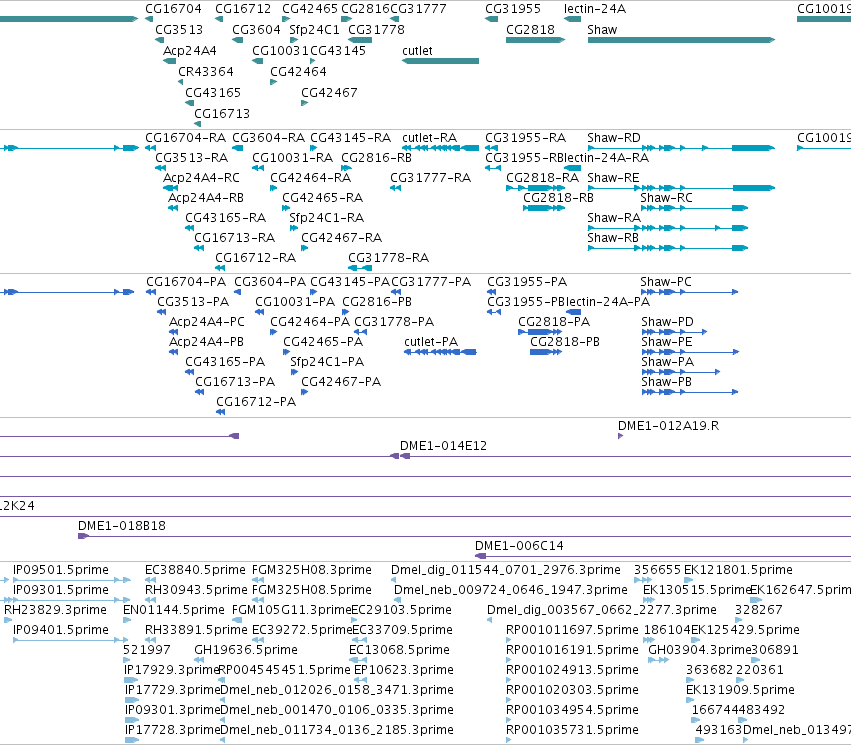Select the Dmel_dig_011544_0701_2976.3prime EST label
Viewport: 851px width, 745px height.
[506, 570]
